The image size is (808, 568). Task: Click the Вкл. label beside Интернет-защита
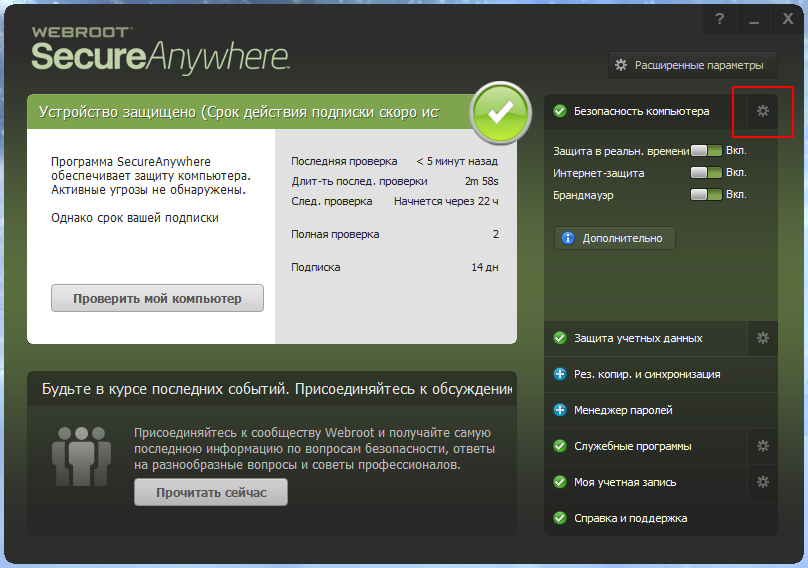click(736, 173)
